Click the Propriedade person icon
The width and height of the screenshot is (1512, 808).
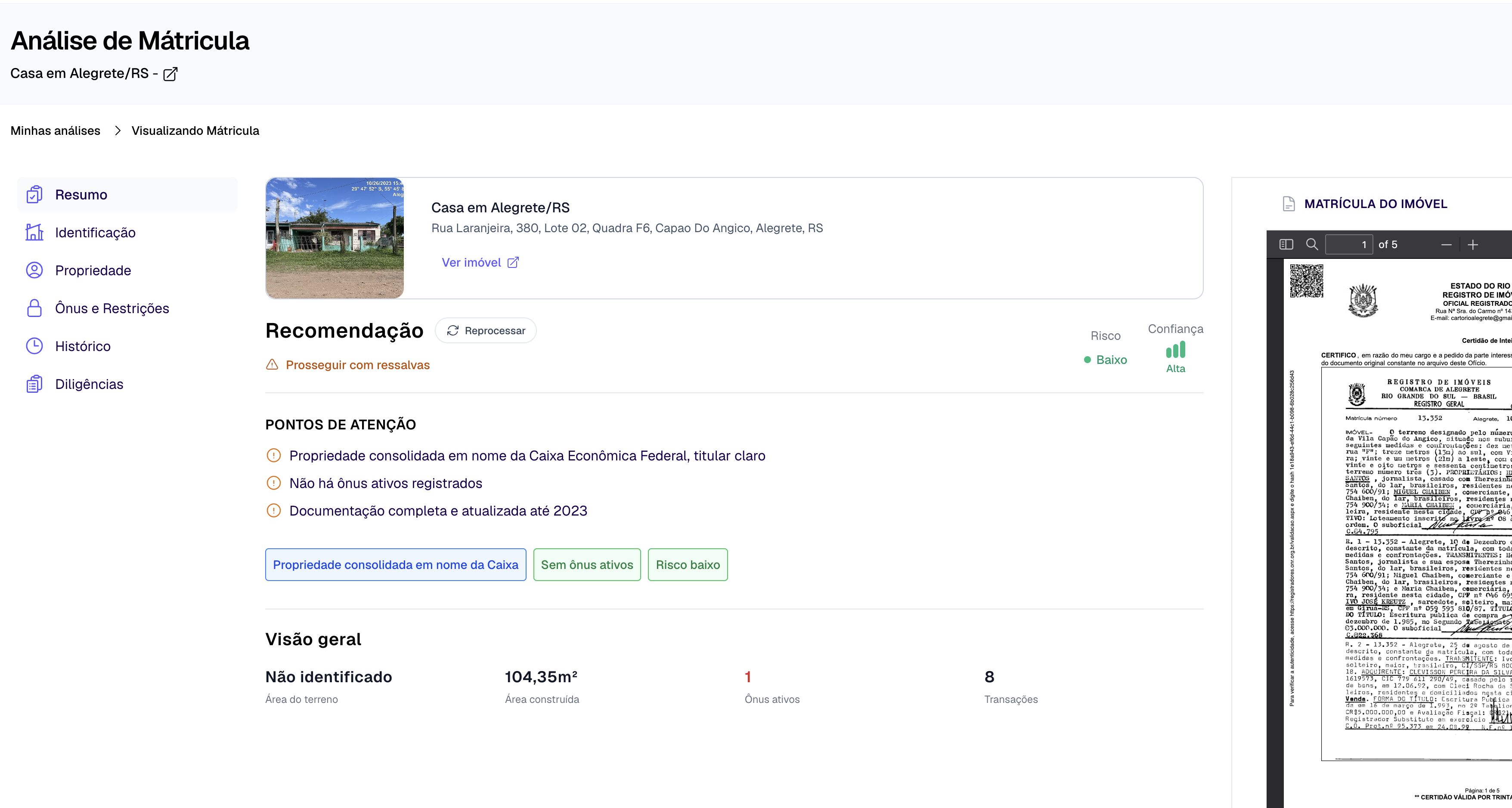click(34, 270)
